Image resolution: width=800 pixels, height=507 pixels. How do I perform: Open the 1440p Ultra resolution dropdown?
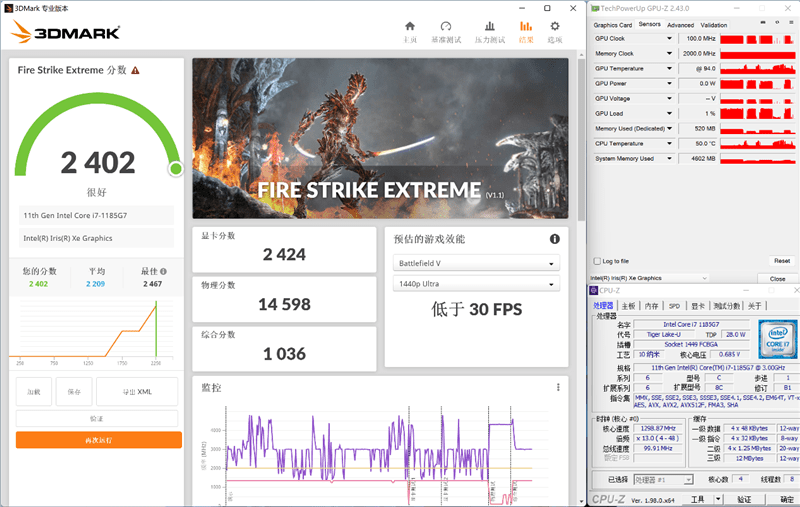coord(476,284)
